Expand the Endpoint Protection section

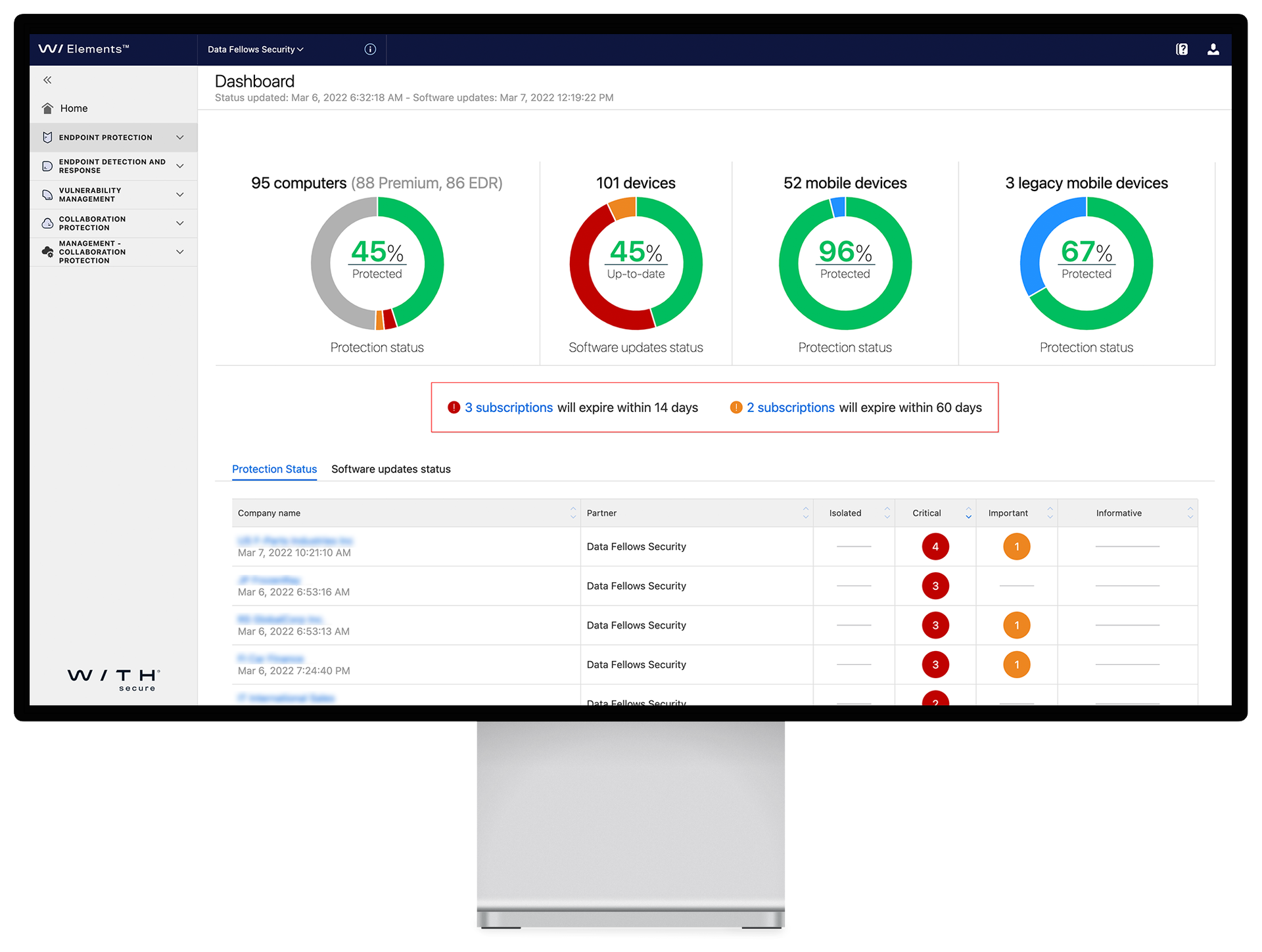(x=180, y=137)
